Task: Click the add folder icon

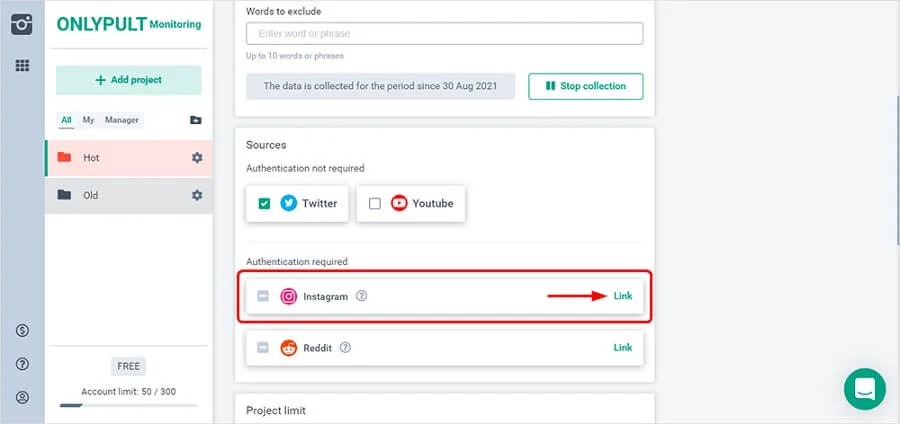Action: [195, 120]
